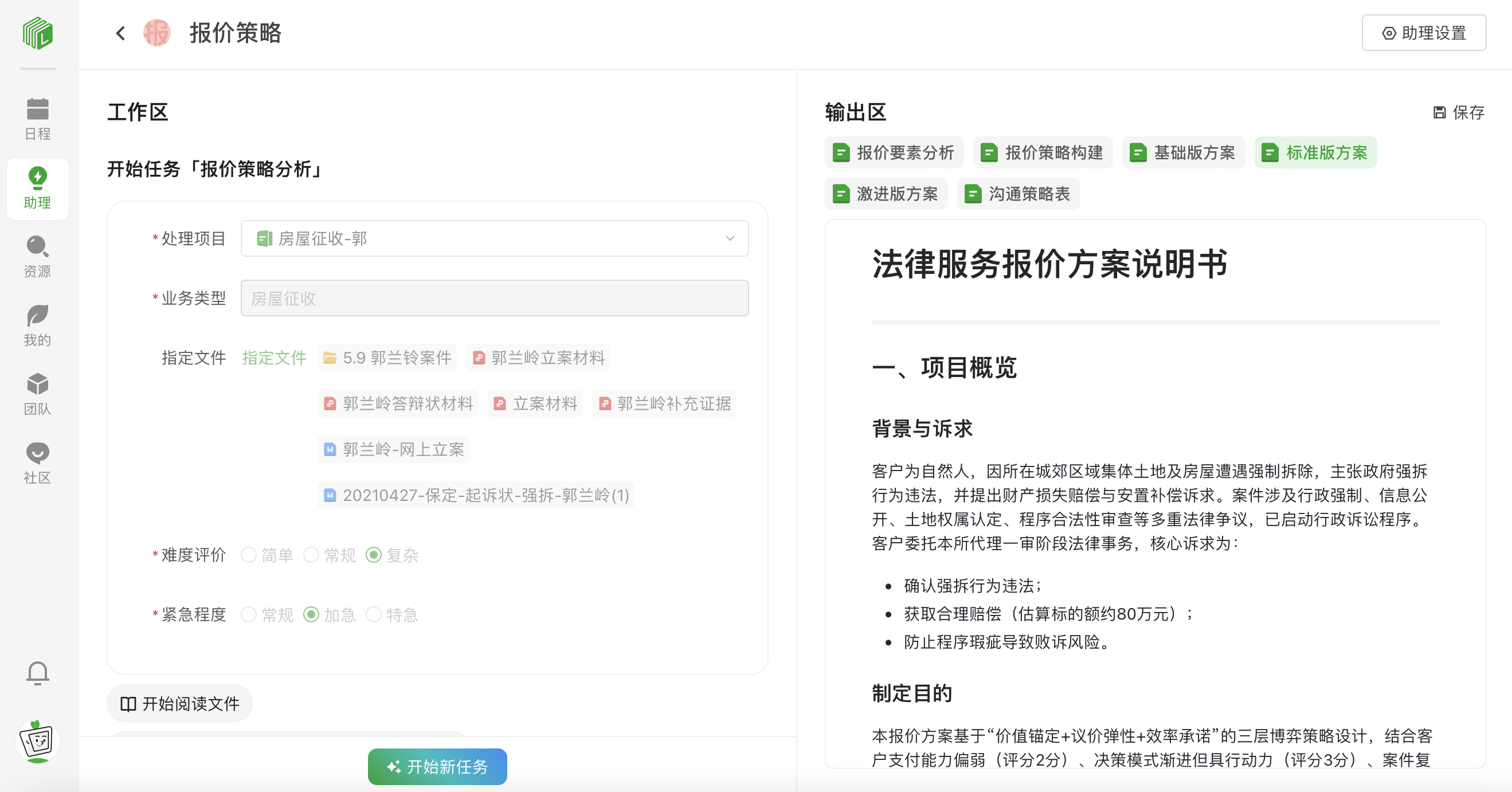Open the notification bell icon

pos(38,673)
